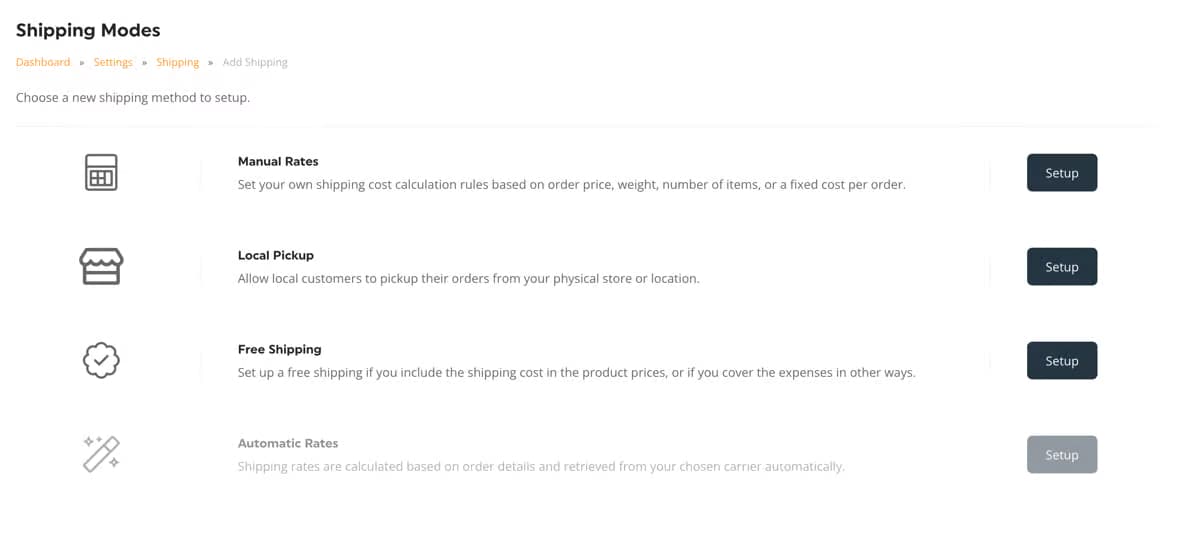Screen dimensions: 1200x534
Task: Click the Free Shipping badge checkmark icon
Action: [x=101, y=360]
